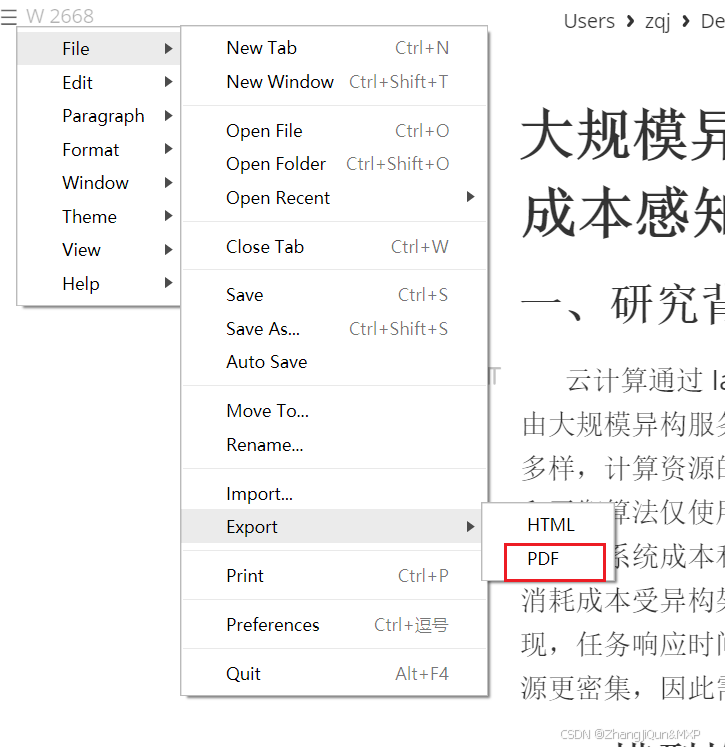Select Open File
Viewport: 725px width, 747px height.
[334, 131]
